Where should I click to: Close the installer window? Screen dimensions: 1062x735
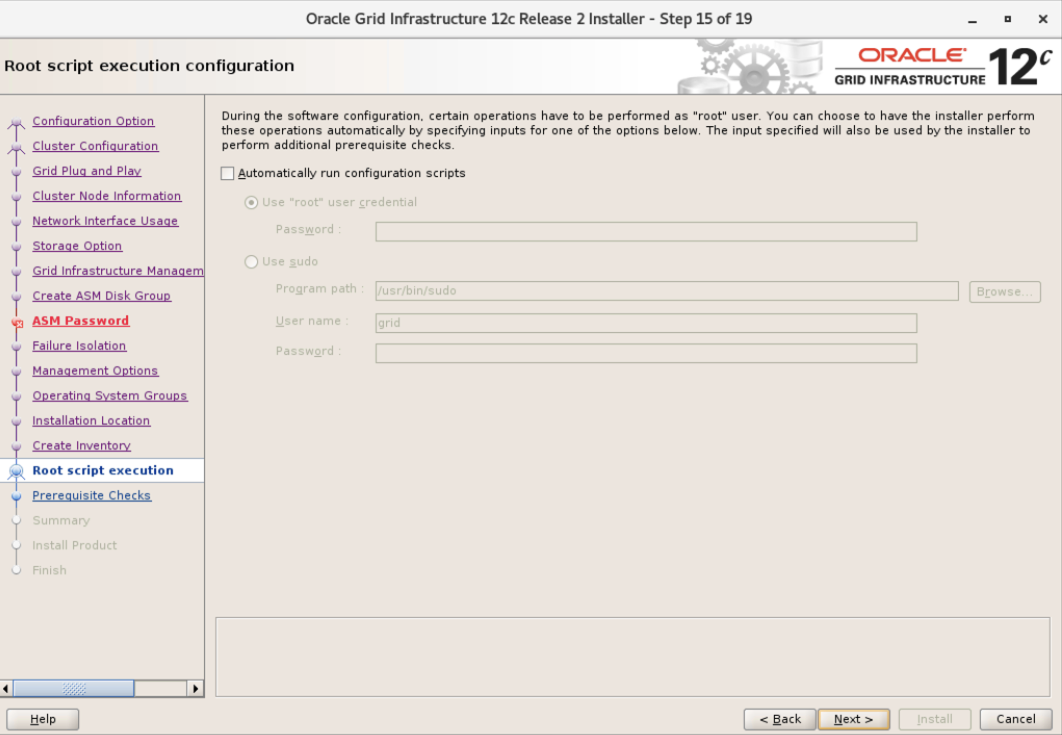(x=1043, y=20)
